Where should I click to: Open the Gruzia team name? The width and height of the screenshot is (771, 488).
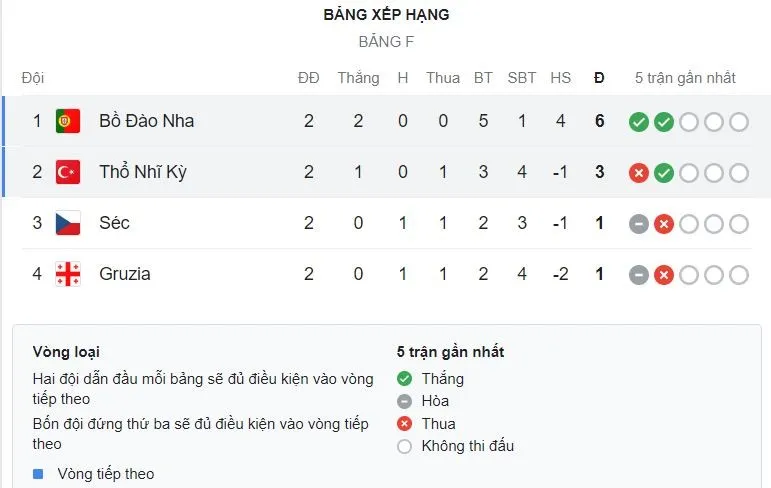tap(125, 274)
